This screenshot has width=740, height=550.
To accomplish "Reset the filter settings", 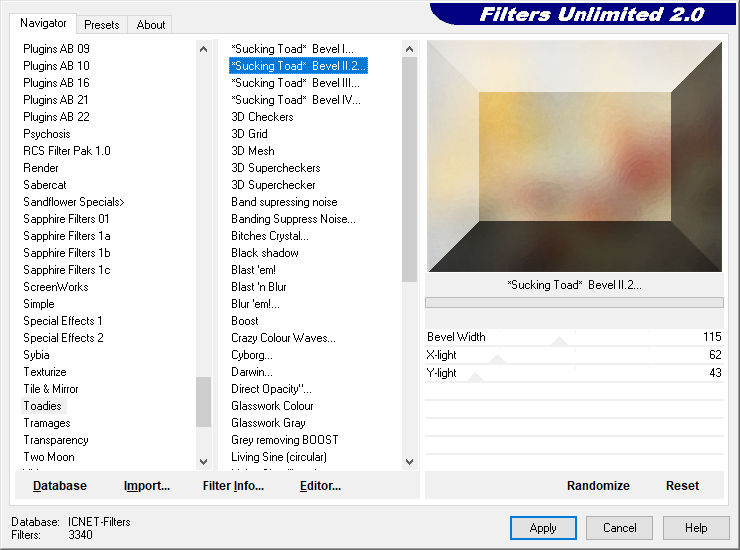I will pyautogui.click(x=682, y=485).
